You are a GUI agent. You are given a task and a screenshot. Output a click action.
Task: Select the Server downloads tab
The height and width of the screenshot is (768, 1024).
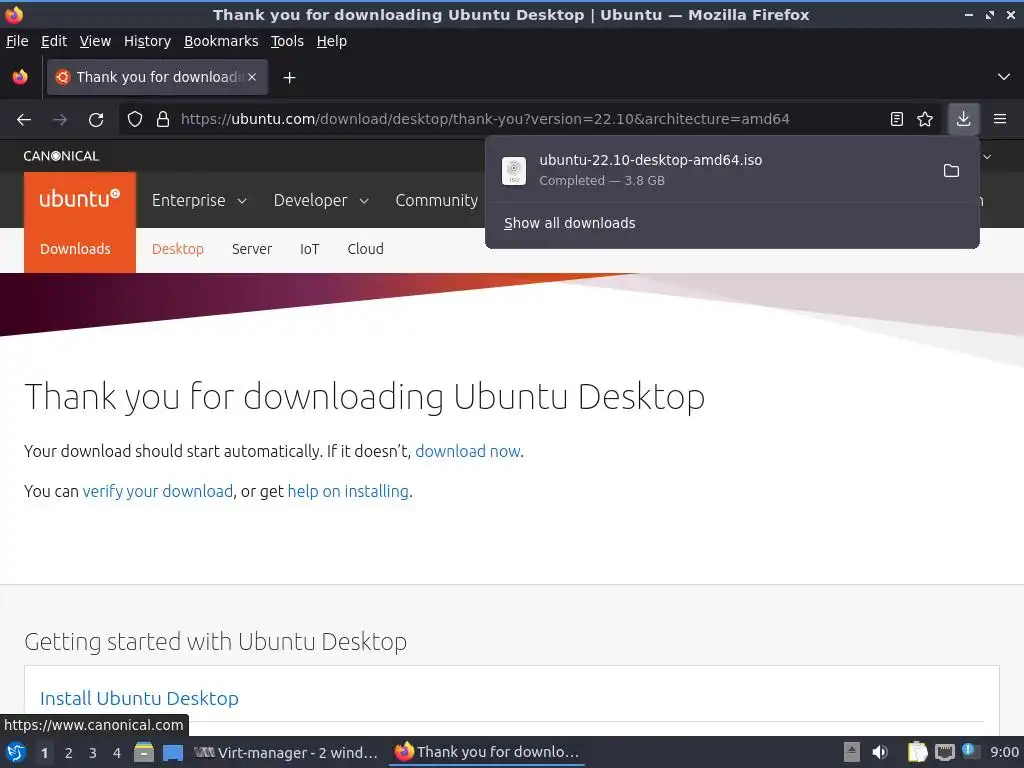coord(251,249)
